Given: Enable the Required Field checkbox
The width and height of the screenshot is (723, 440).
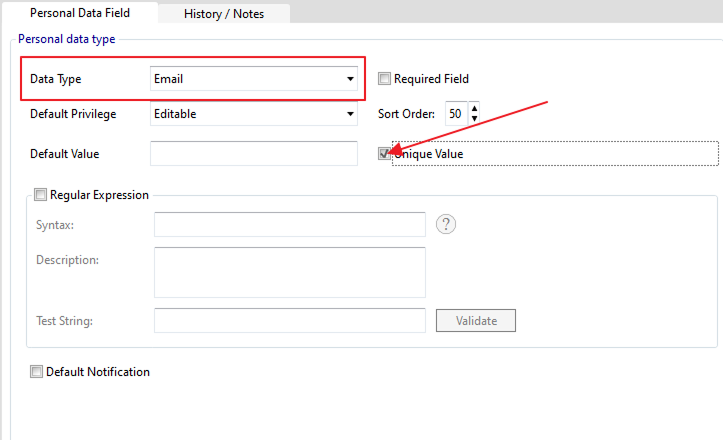Looking at the screenshot, I should pos(384,79).
